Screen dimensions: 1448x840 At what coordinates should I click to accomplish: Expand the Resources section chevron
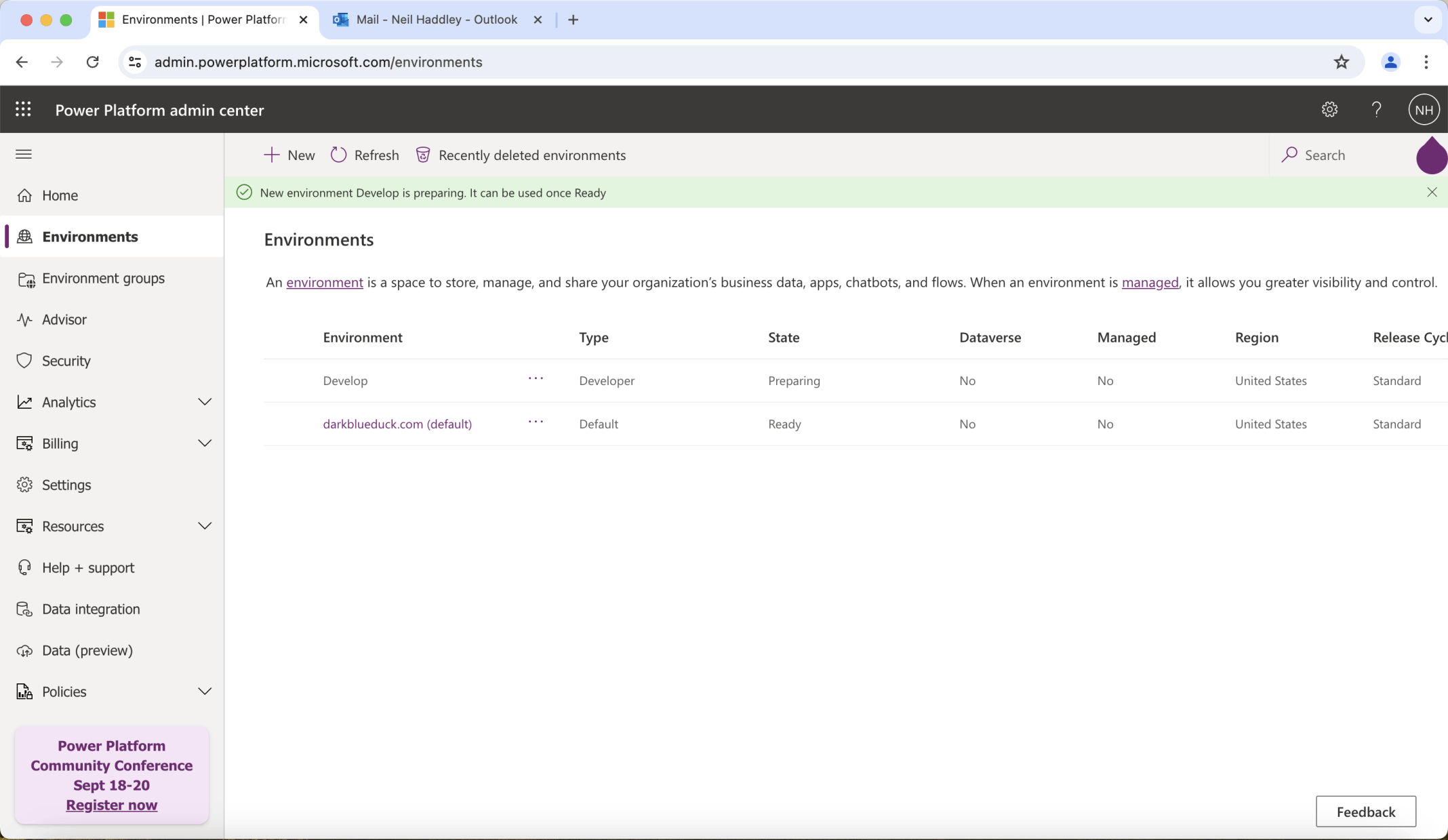tap(204, 526)
